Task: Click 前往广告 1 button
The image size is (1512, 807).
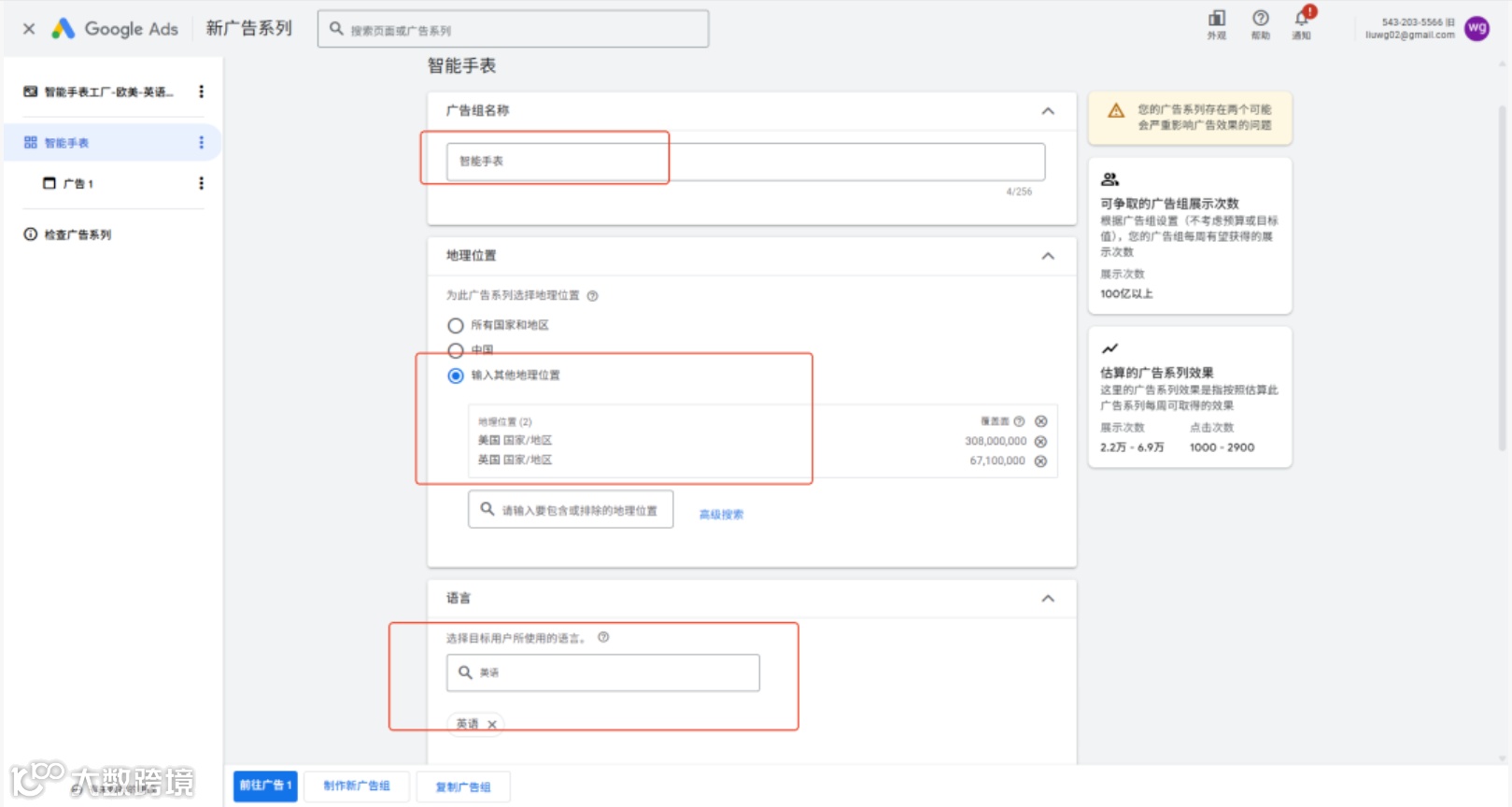Action: pyautogui.click(x=265, y=786)
